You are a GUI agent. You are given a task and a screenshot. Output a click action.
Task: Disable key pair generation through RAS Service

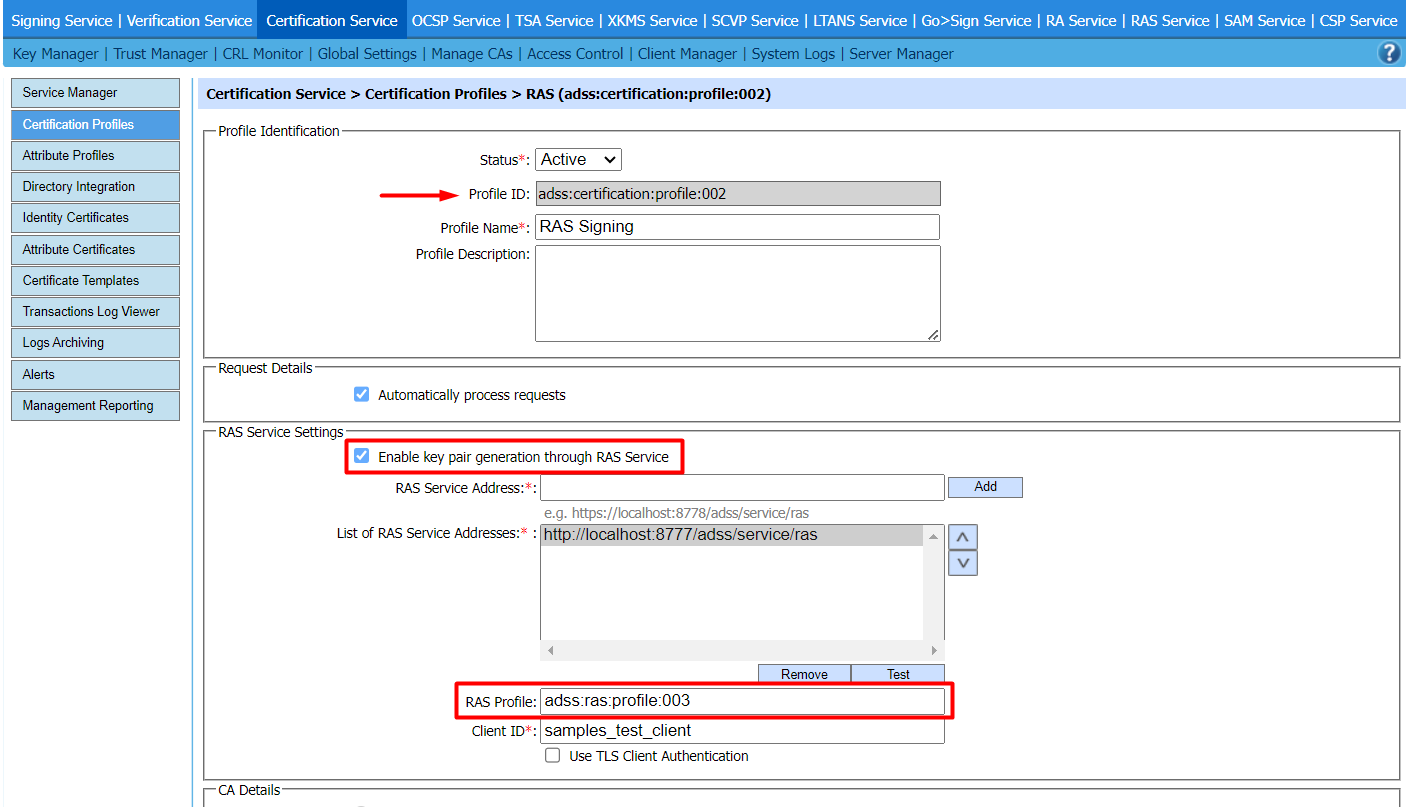(362, 457)
